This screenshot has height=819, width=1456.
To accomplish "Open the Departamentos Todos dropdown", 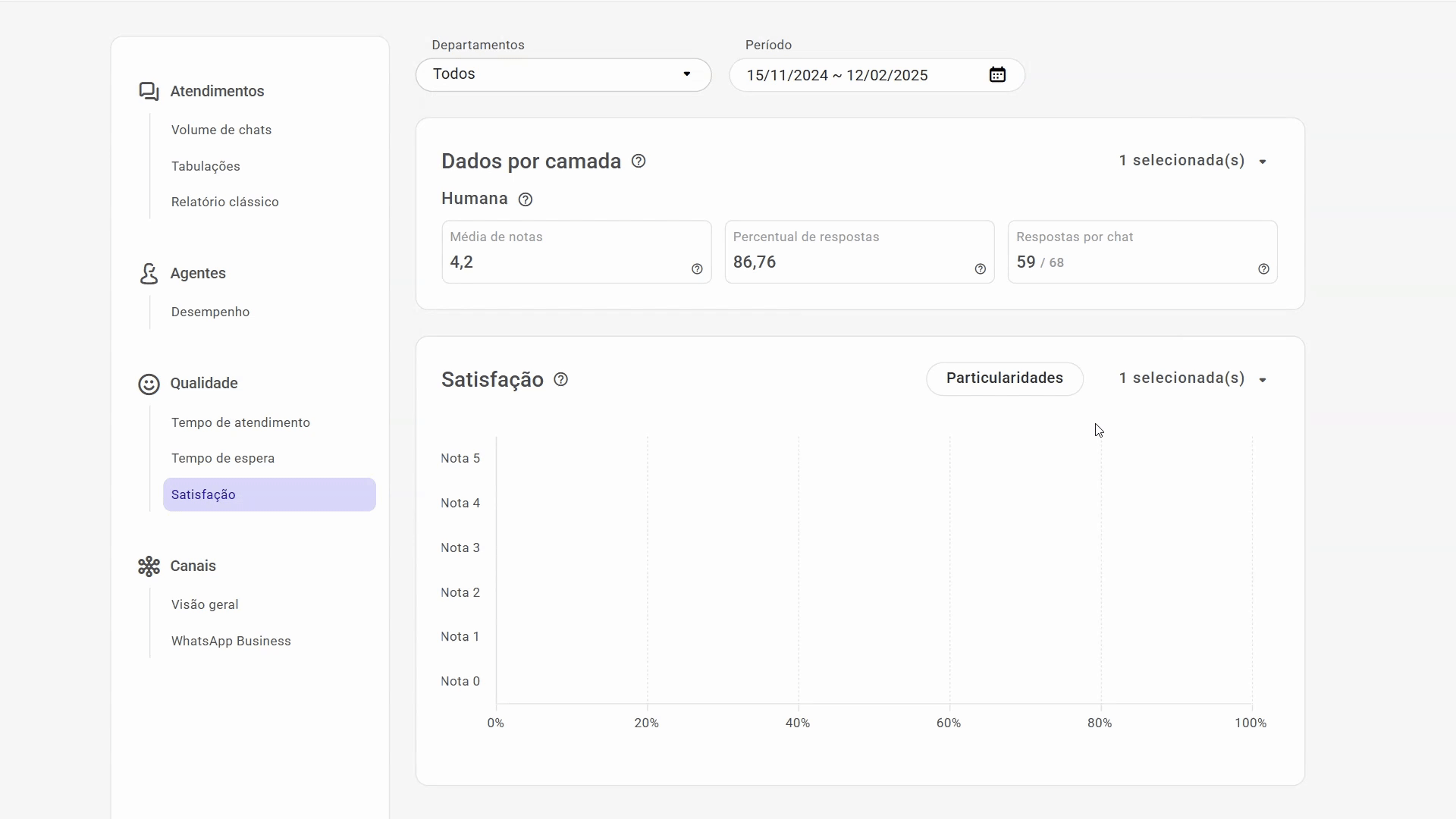I will tap(563, 74).
